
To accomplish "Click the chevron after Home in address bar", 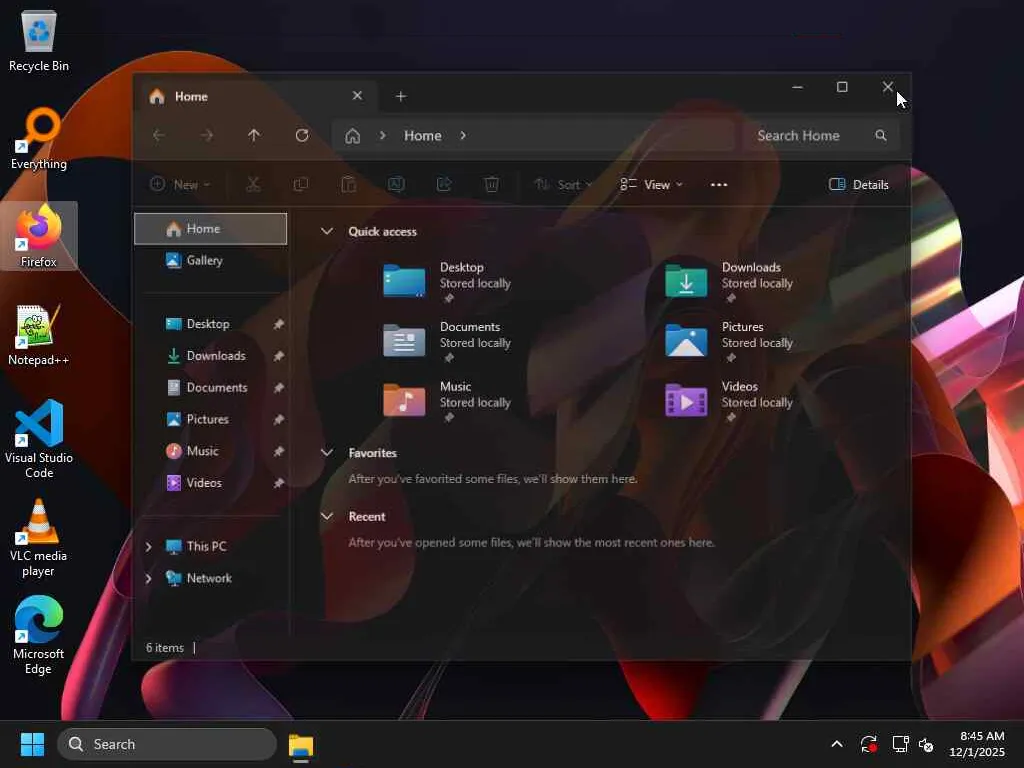I will [463, 135].
